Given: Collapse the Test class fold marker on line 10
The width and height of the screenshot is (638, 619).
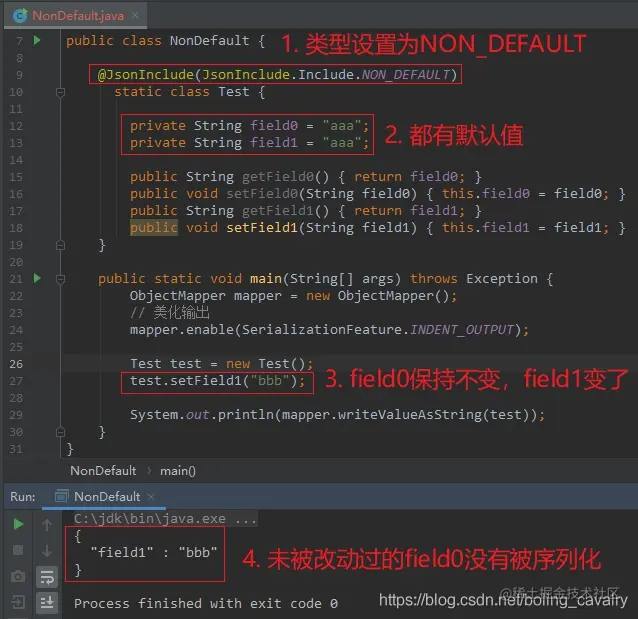Looking at the screenshot, I should 60,92.
